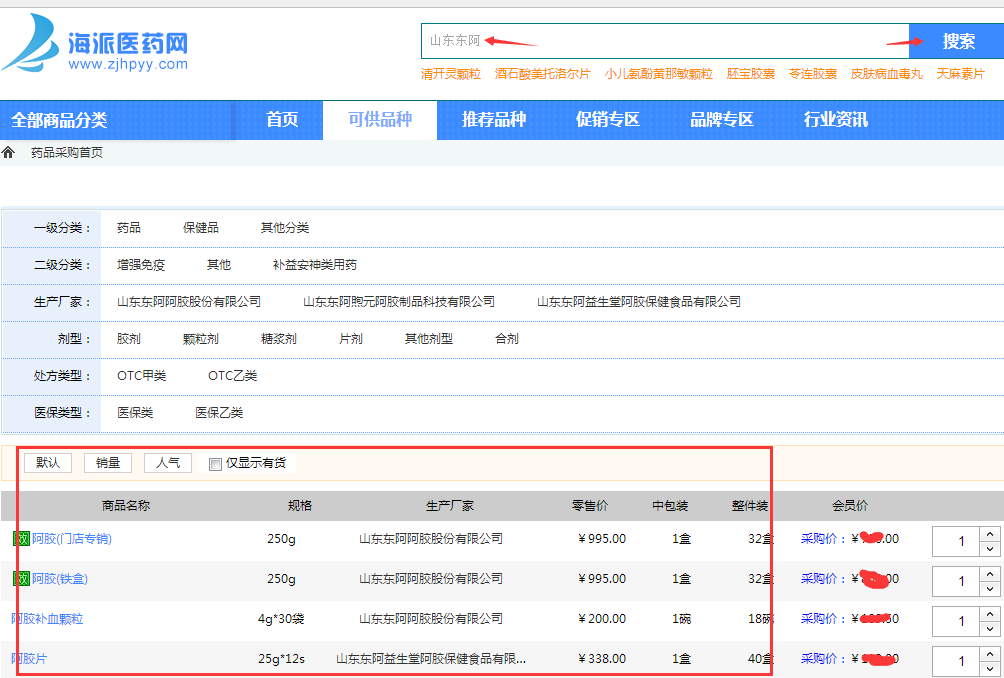Sort results by 人气

tap(168, 462)
